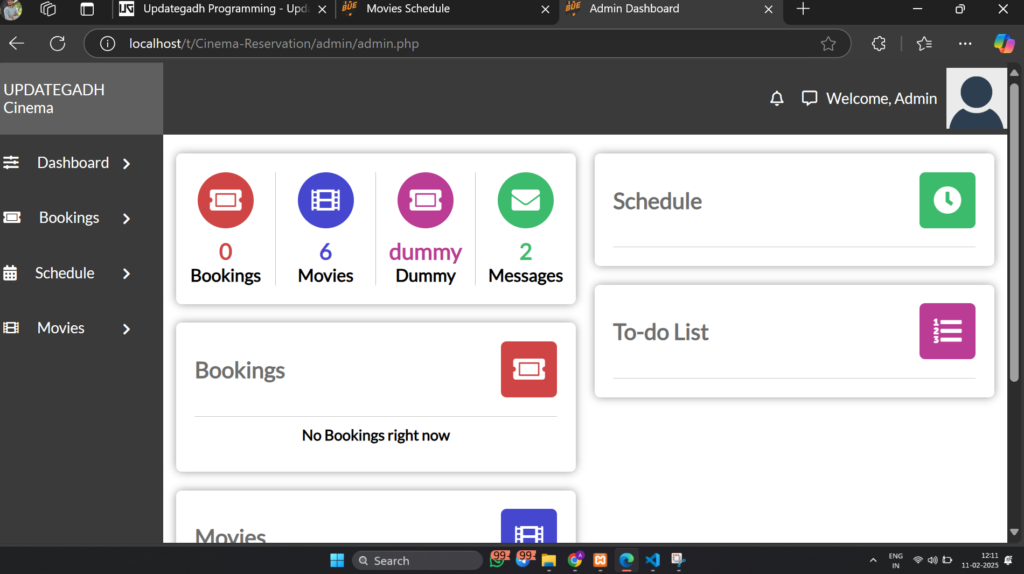Expand the Dashboard chevron in sidebar
The height and width of the screenshot is (574, 1024).
coord(127,163)
